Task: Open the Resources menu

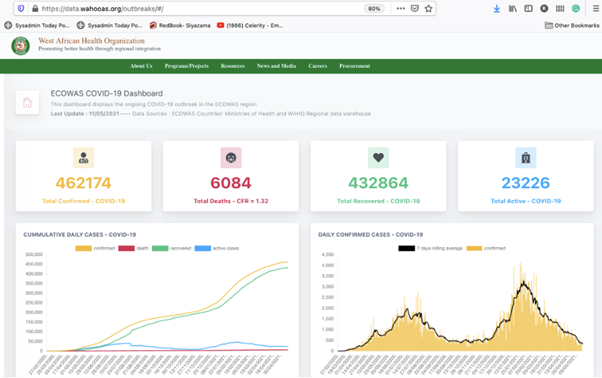Action: click(x=233, y=66)
